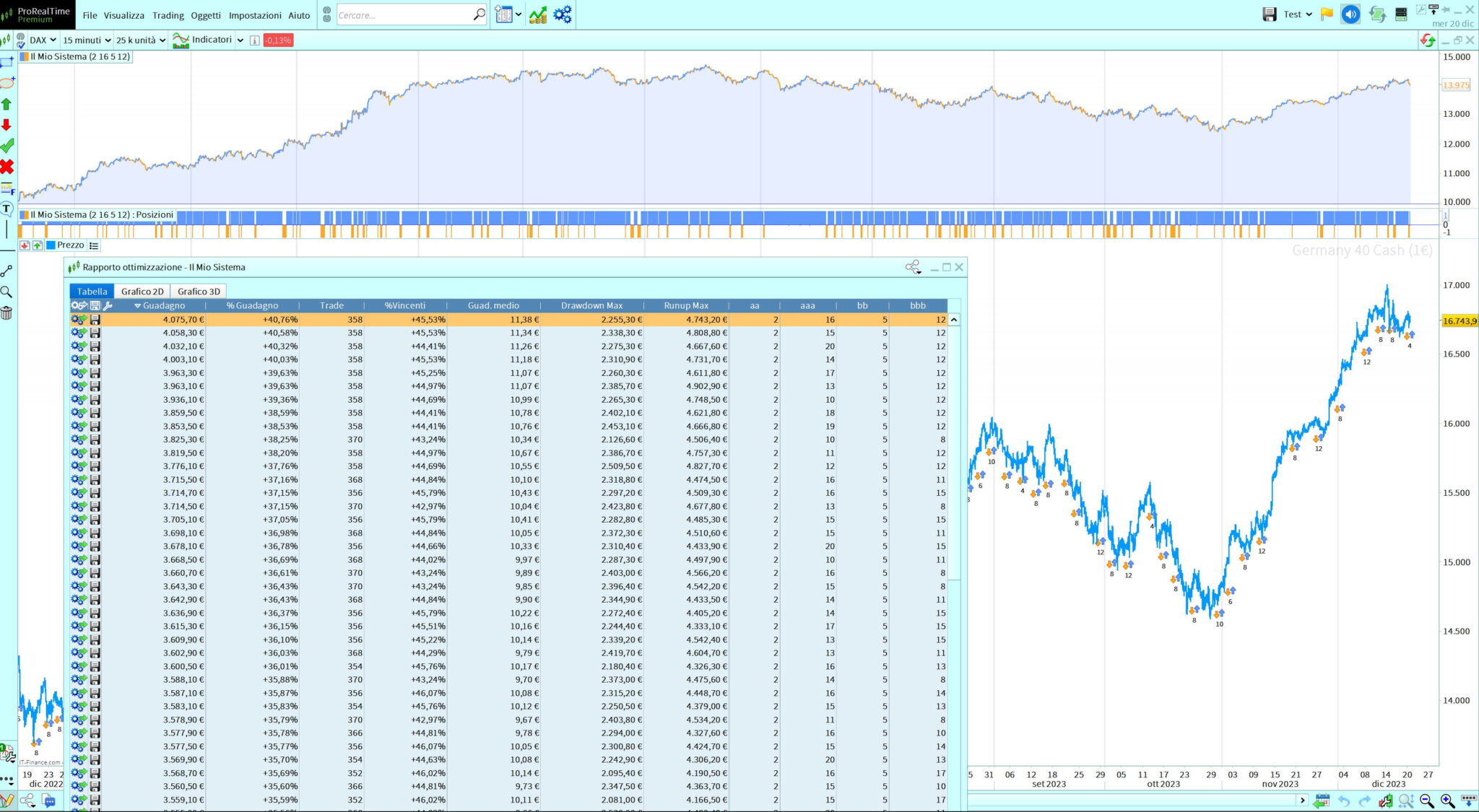Viewport: 1479px width, 812px height.
Task: Click the share icon in optimization report
Action: point(913,267)
